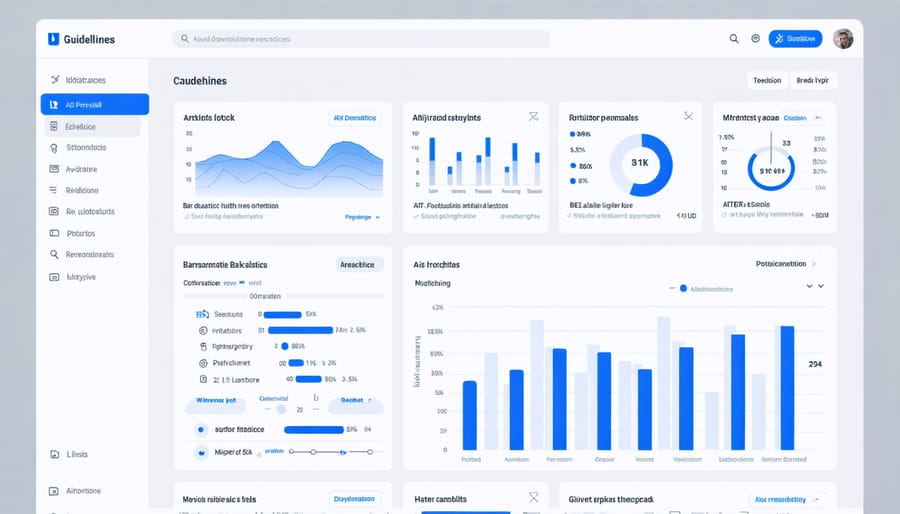Click the 'Breds lvpir' button near the page title
Image resolution: width=900 pixels, height=514 pixels.
[813, 80]
